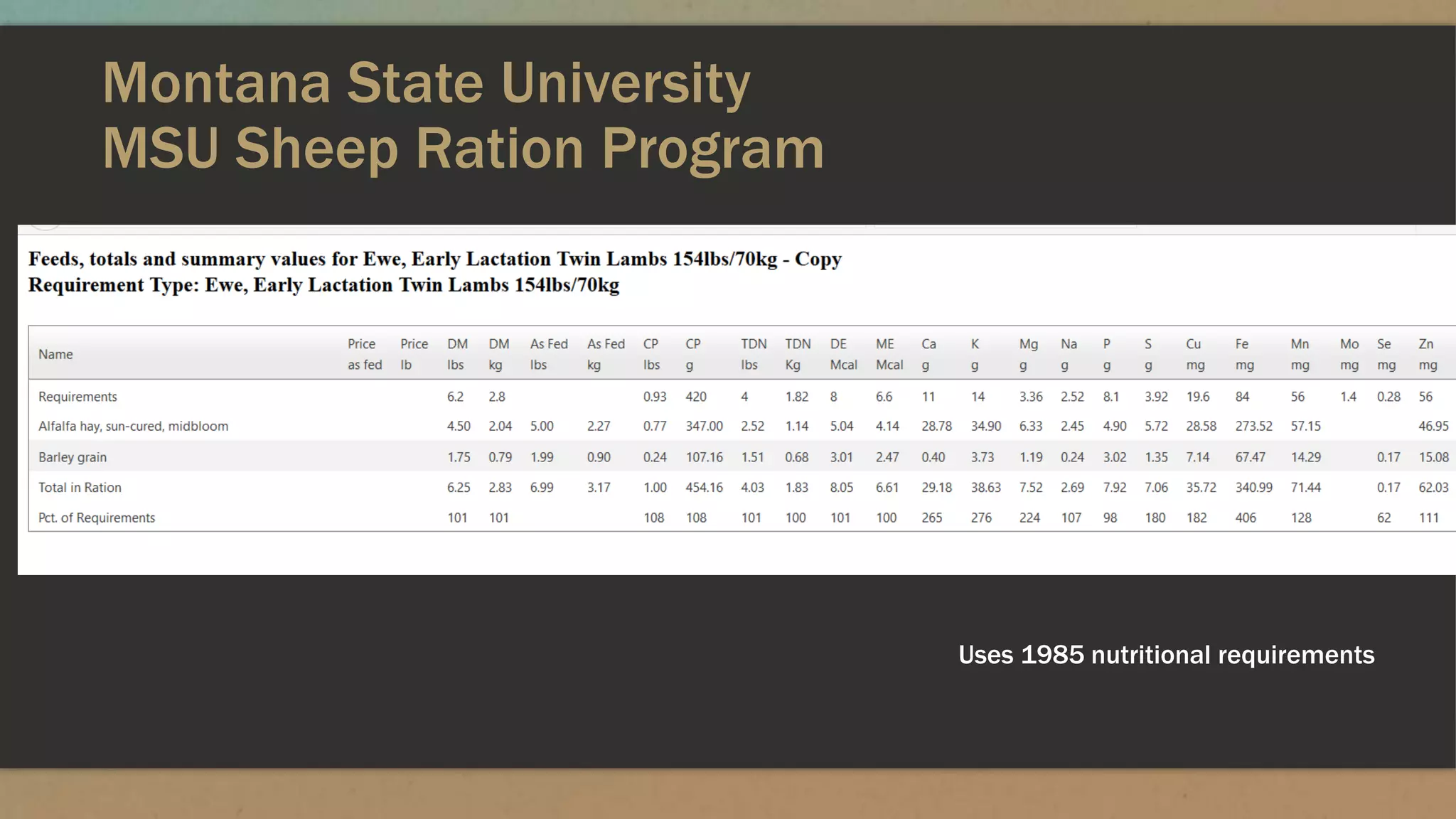Click the 'CP g' column header

tap(693, 354)
